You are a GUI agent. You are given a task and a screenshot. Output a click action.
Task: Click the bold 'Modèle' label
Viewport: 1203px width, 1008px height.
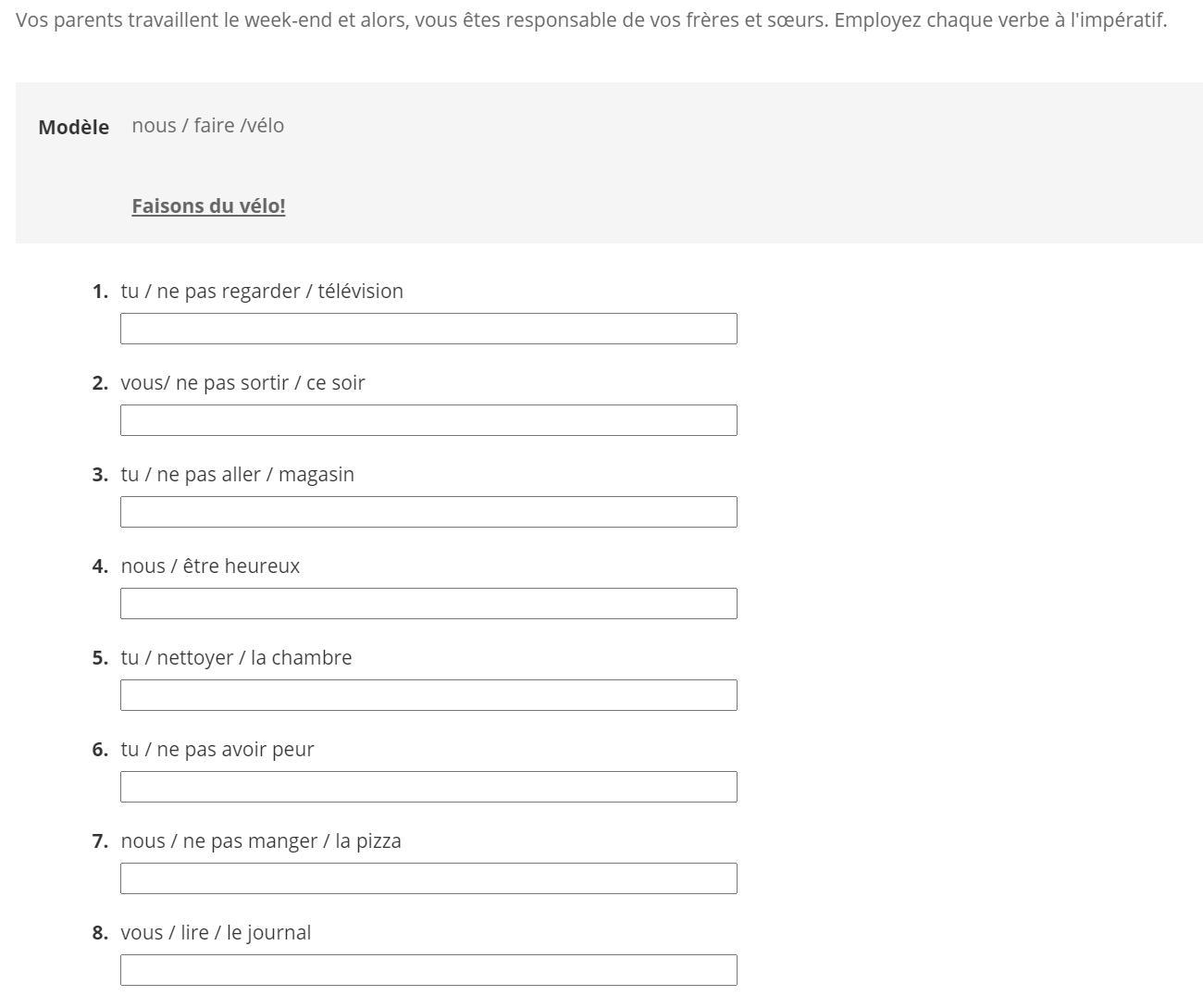74,127
